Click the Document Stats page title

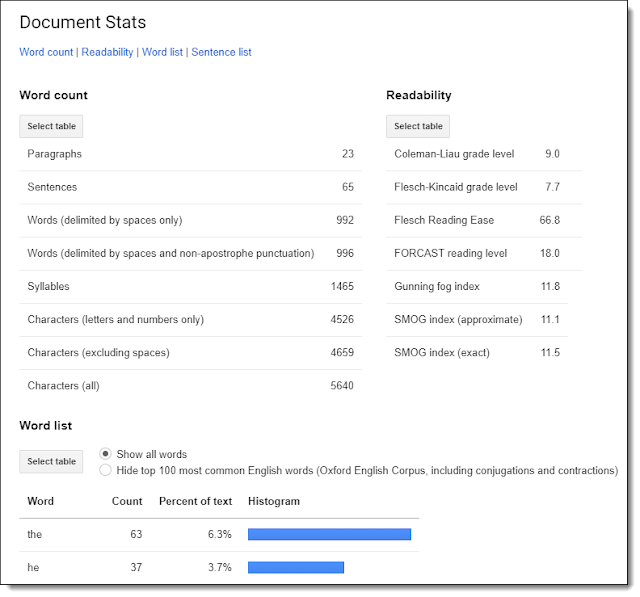[81, 22]
